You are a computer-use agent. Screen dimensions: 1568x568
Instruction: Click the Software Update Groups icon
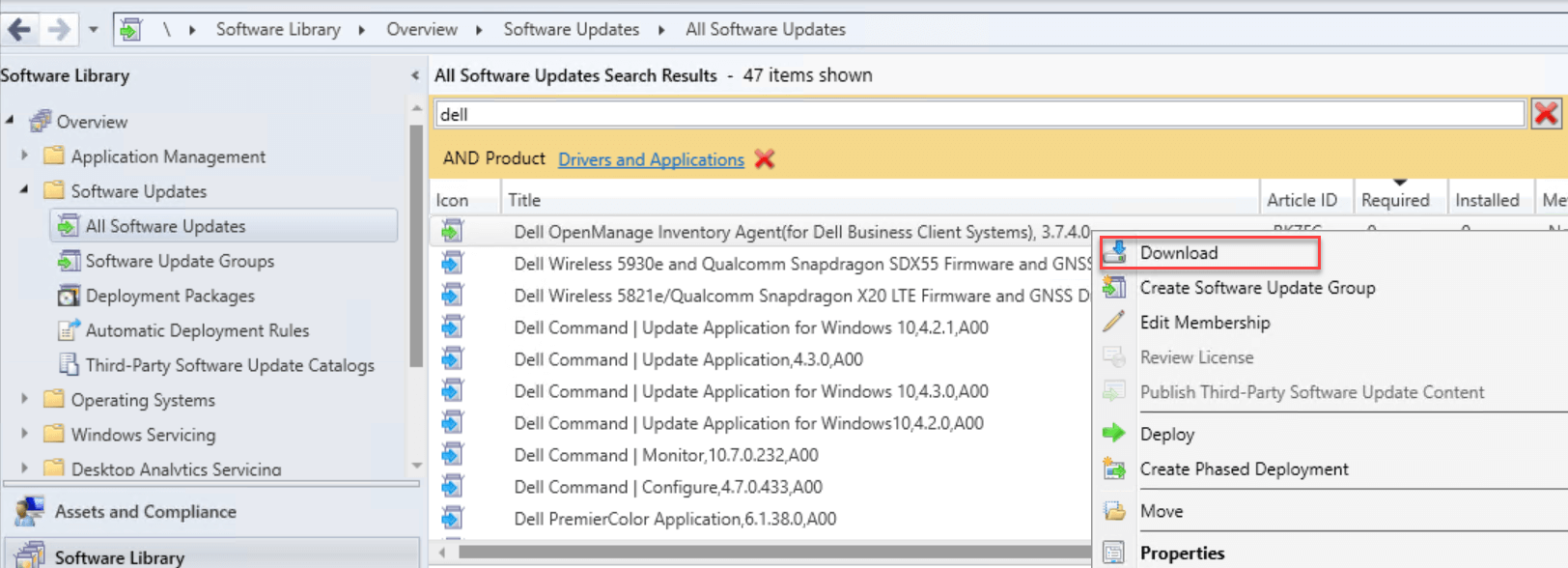click(69, 261)
